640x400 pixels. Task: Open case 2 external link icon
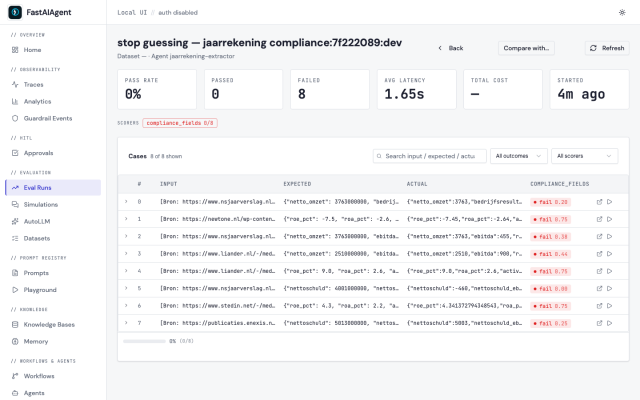(599, 236)
